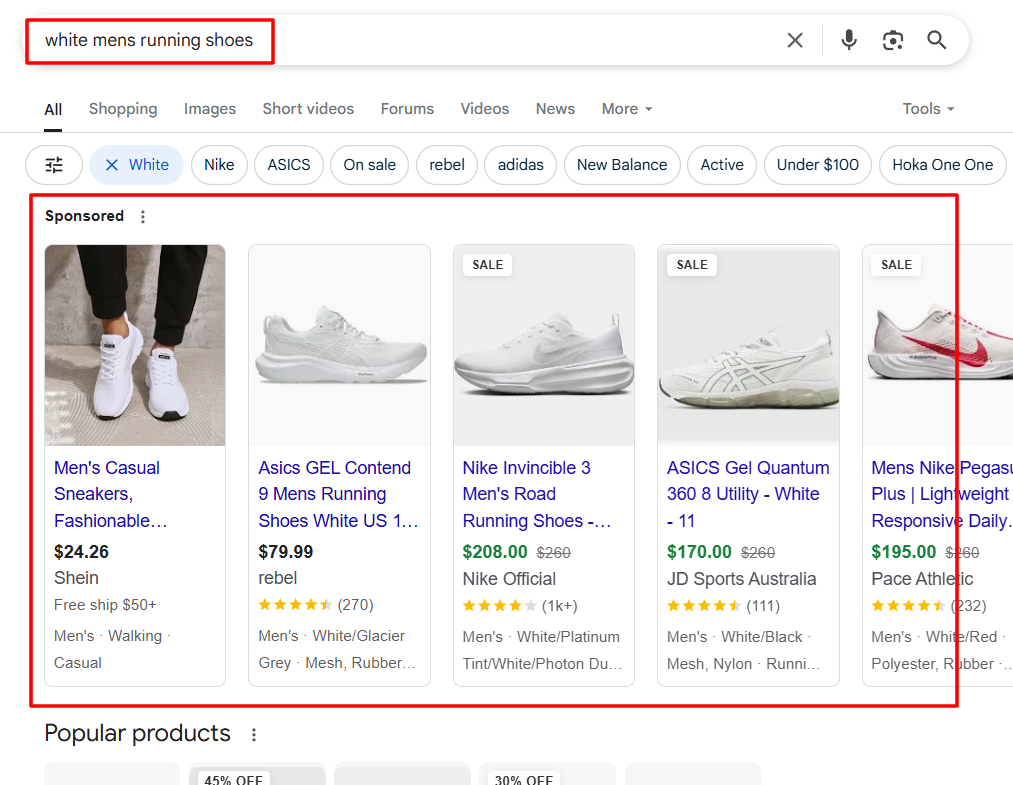Screen dimensions: 1013x785
Task: Open the all filters sliders icon chip
Action: point(54,165)
